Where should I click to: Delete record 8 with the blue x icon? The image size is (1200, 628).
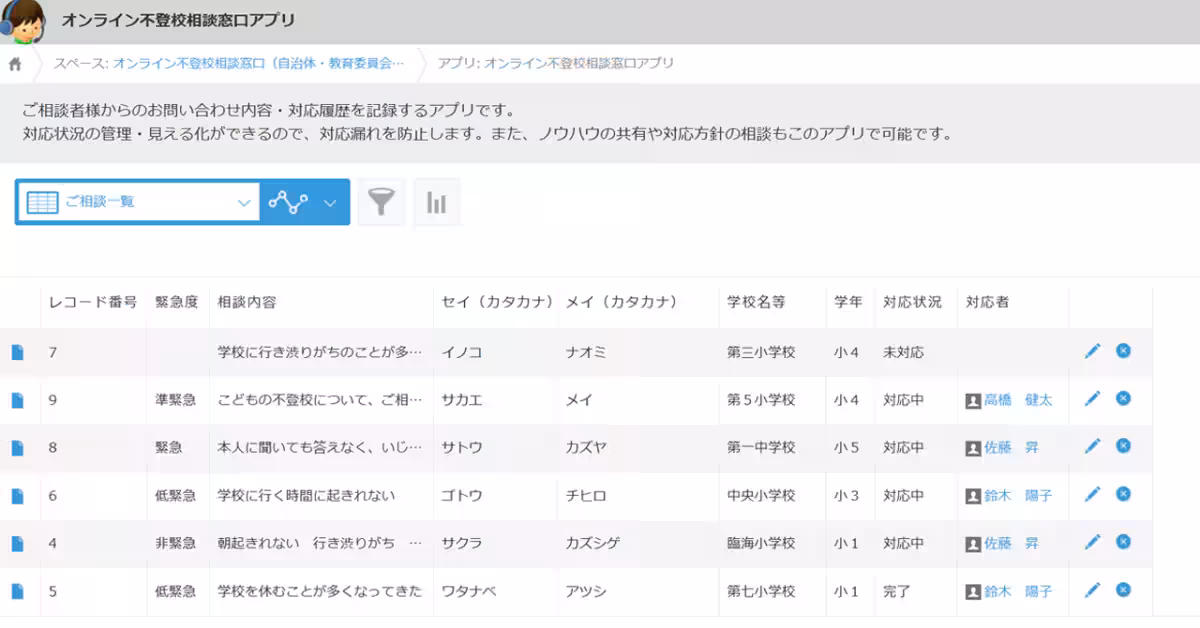pyautogui.click(x=1122, y=447)
